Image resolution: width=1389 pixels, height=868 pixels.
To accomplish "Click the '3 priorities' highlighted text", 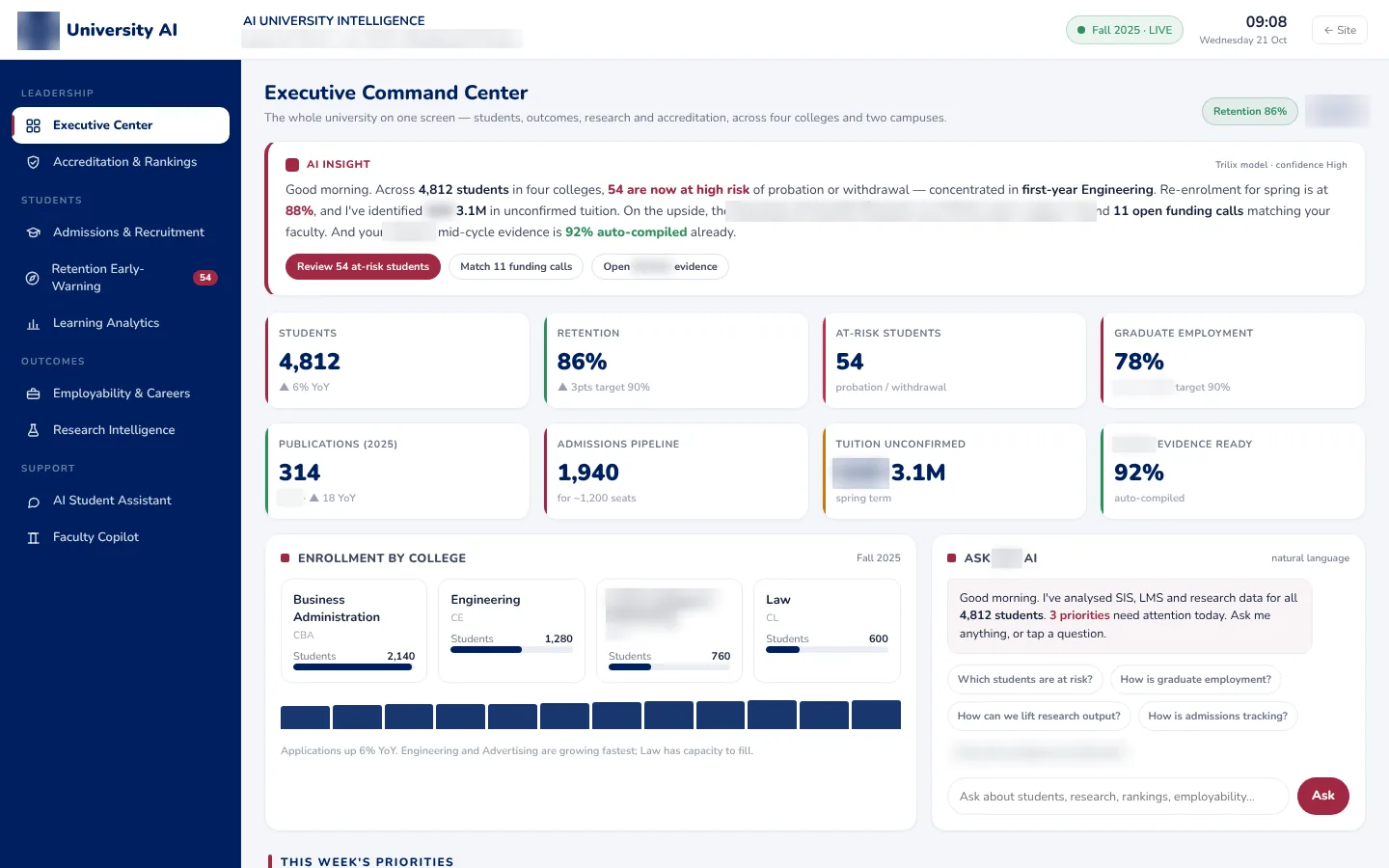I will (1079, 615).
